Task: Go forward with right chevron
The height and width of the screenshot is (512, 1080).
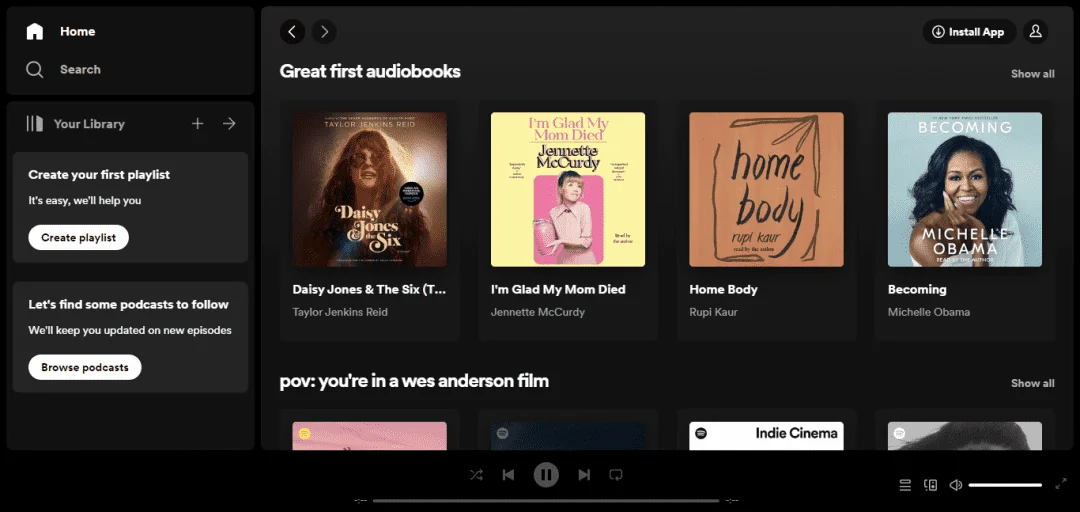Action: pos(324,32)
